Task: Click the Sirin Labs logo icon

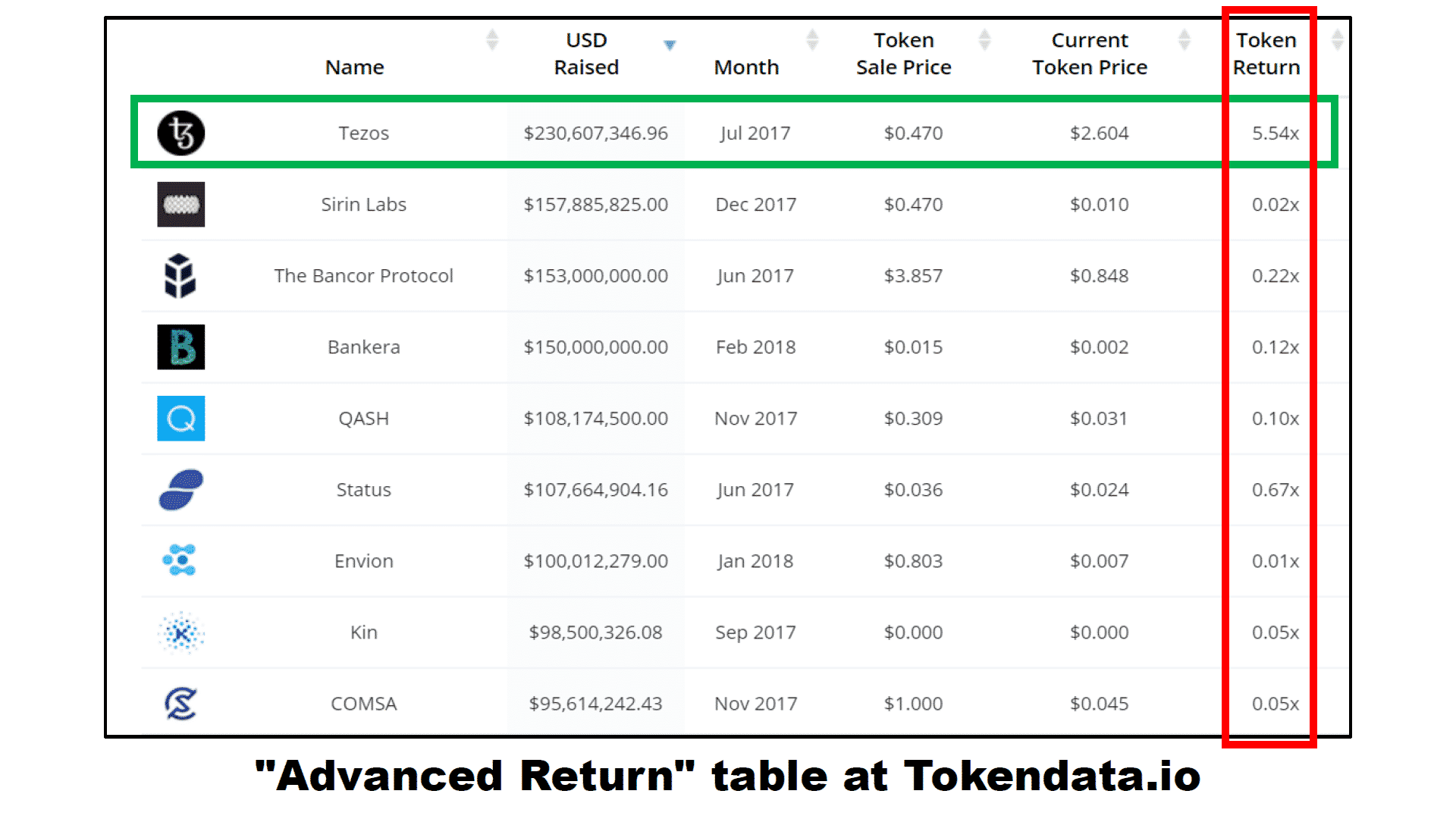Action: click(x=180, y=204)
